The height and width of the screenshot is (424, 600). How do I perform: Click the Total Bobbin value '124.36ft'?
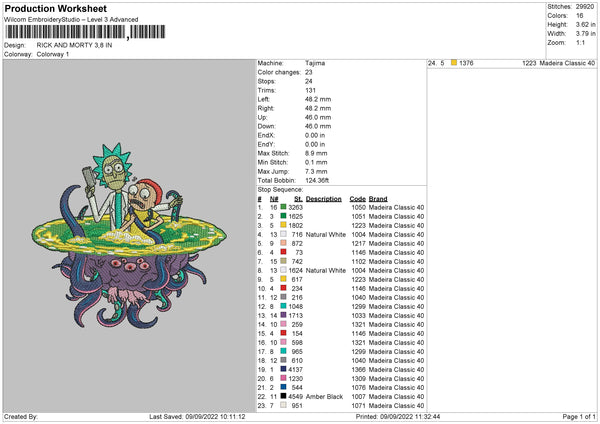317,180
